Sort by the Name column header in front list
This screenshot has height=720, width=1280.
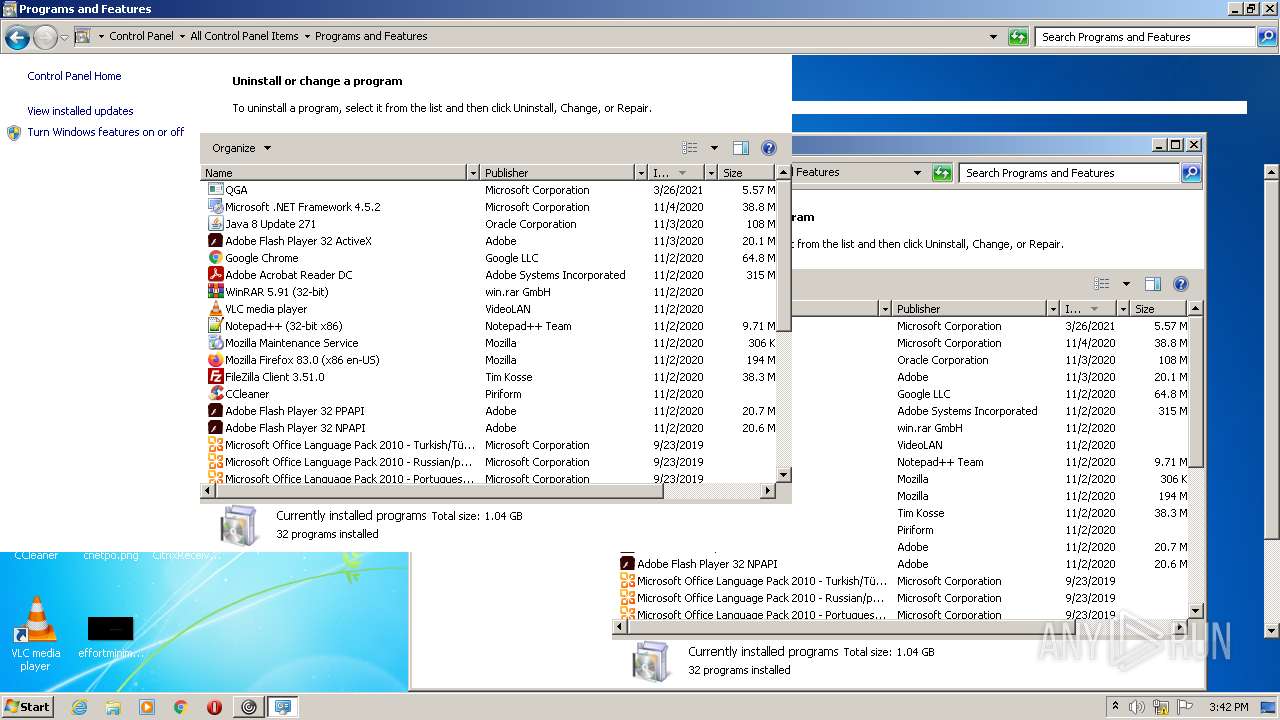334,173
